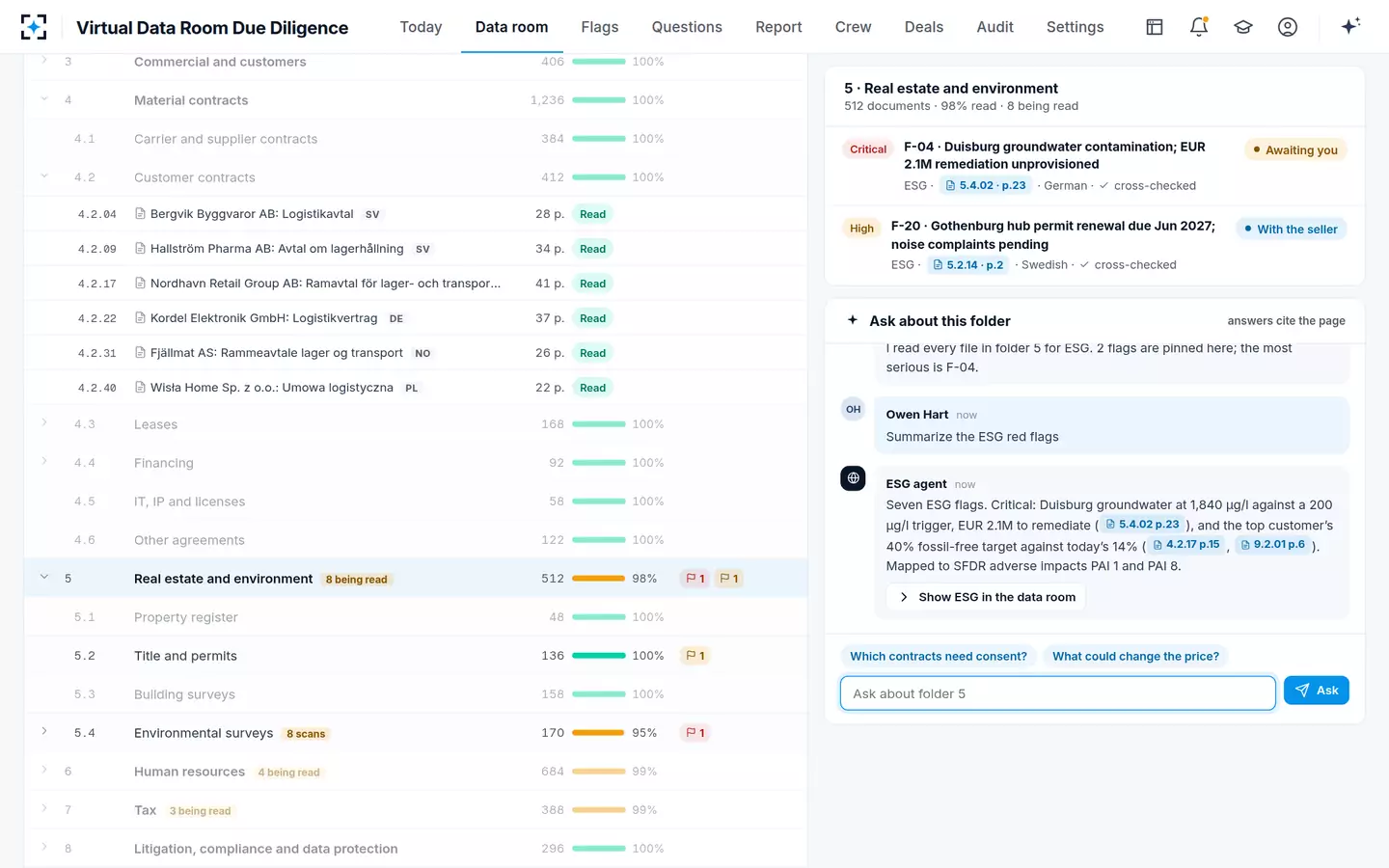
Task: Click the app logo icon
Action: (34, 27)
